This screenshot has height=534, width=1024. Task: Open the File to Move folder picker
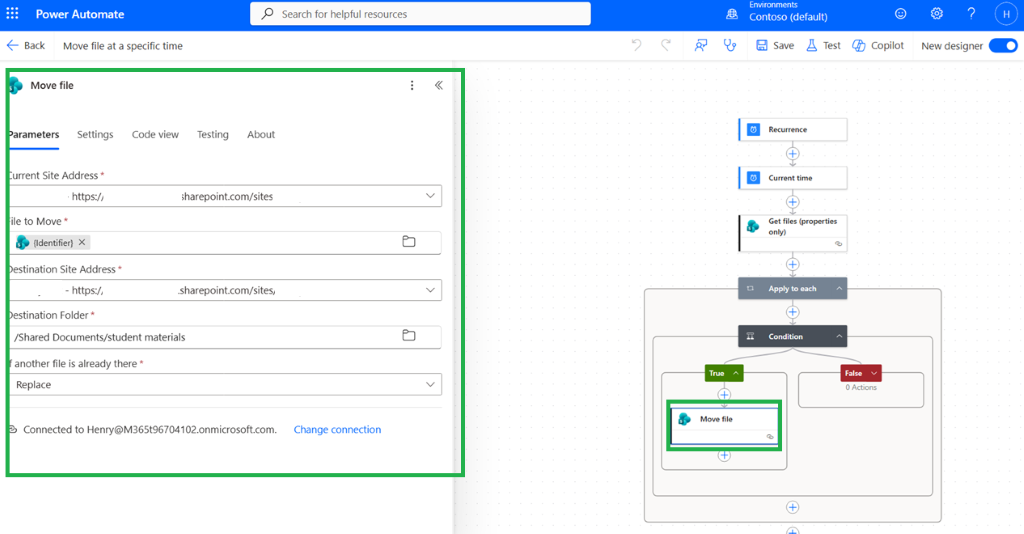coord(409,242)
